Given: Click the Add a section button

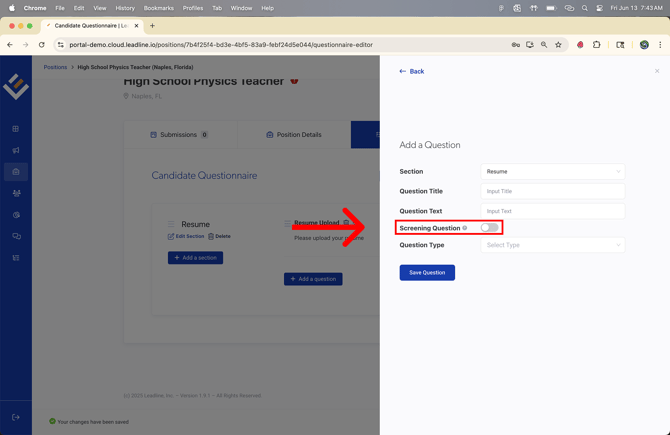Looking at the screenshot, I should pyautogui.click(x=195, y=258).
